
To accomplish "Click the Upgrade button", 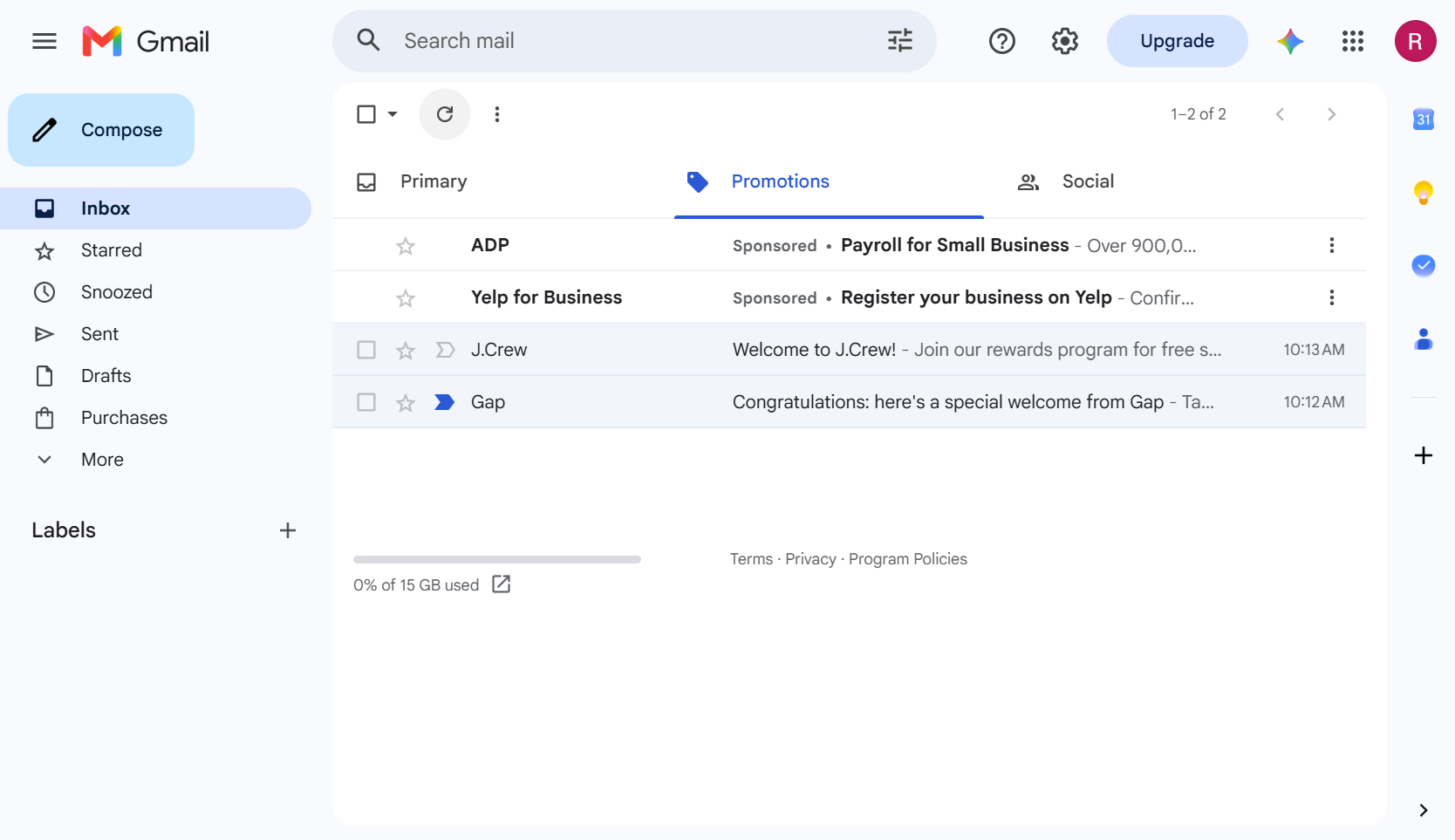I will click(1177, 41).
